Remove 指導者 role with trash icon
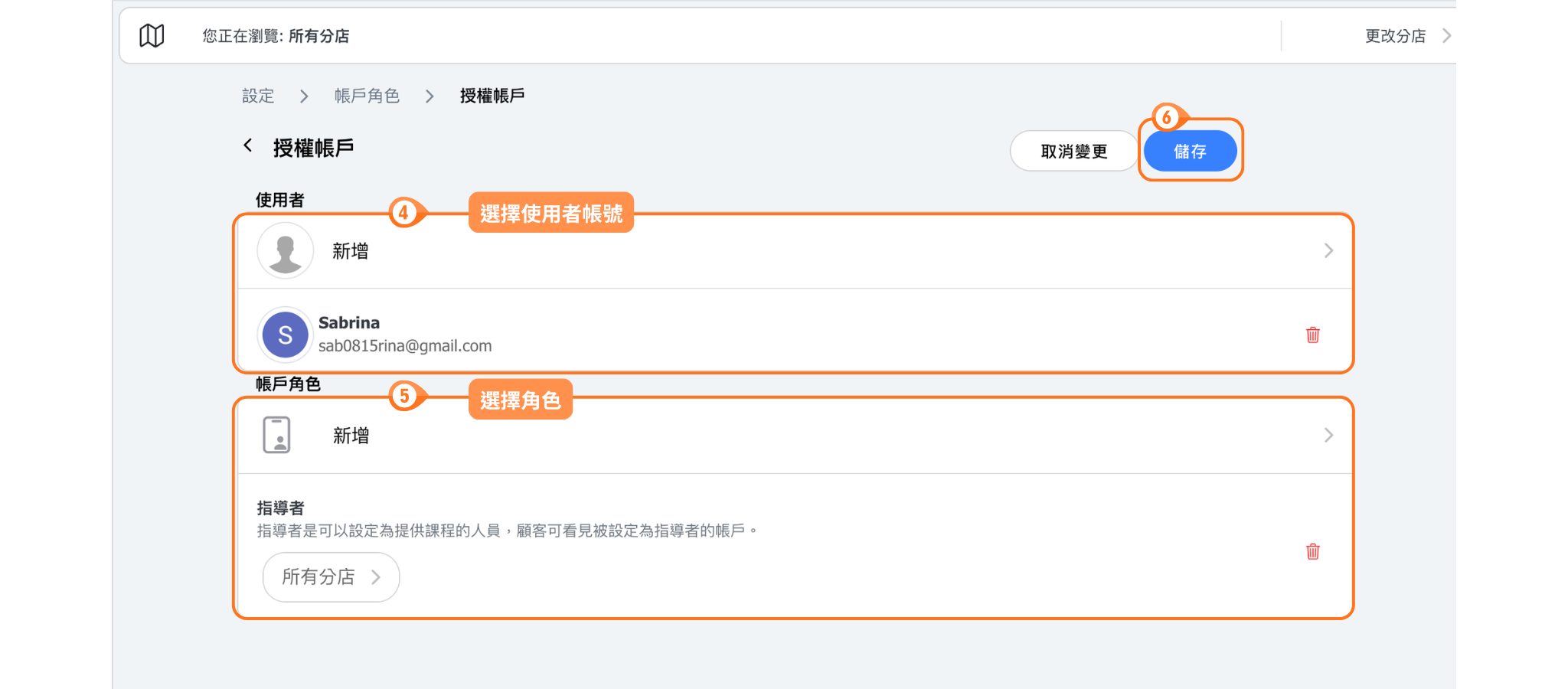 pos(1312,551)
